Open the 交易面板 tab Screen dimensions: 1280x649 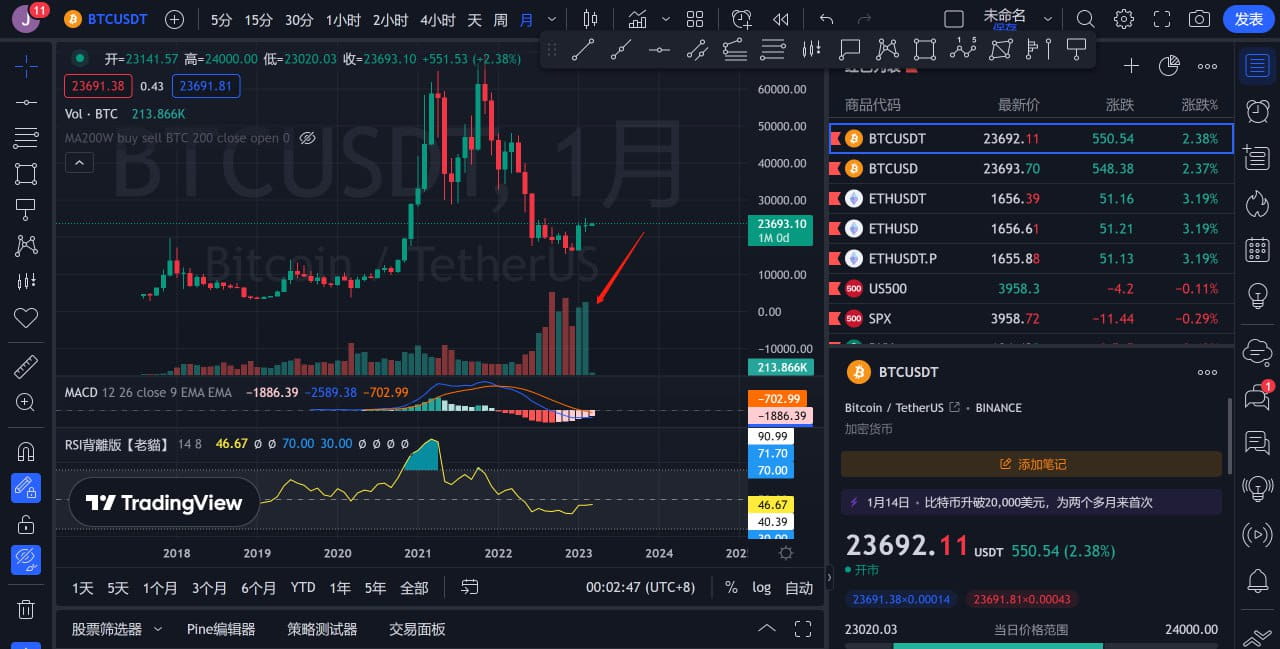(x=417, y=629)
